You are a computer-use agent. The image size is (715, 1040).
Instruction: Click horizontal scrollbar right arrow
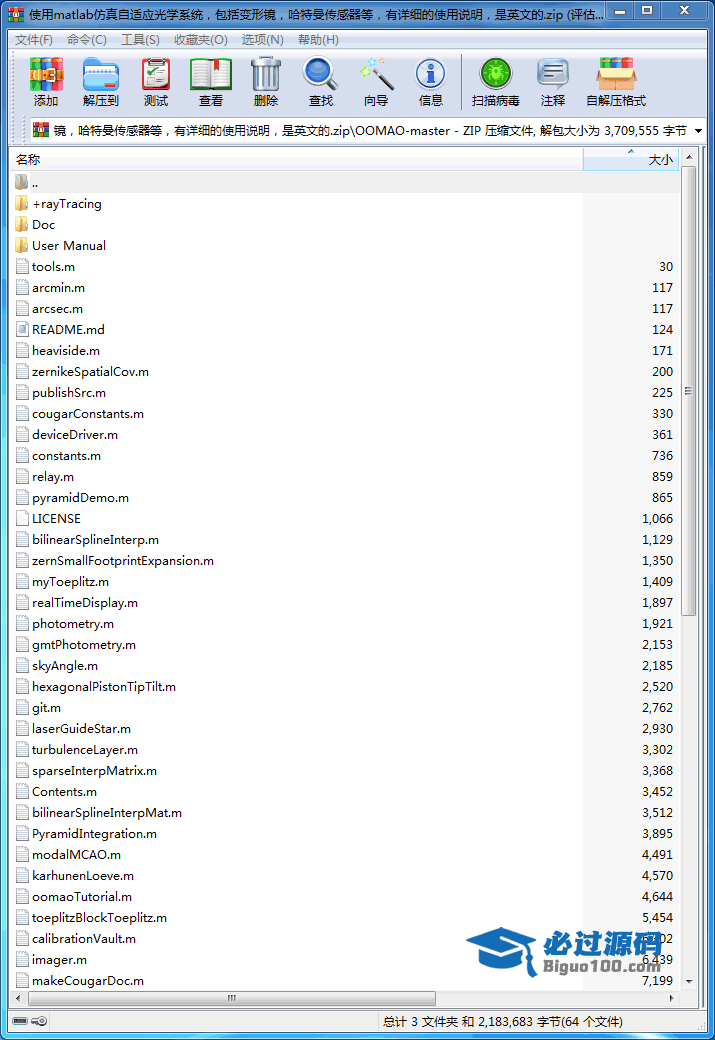click(x=672, y=998)
